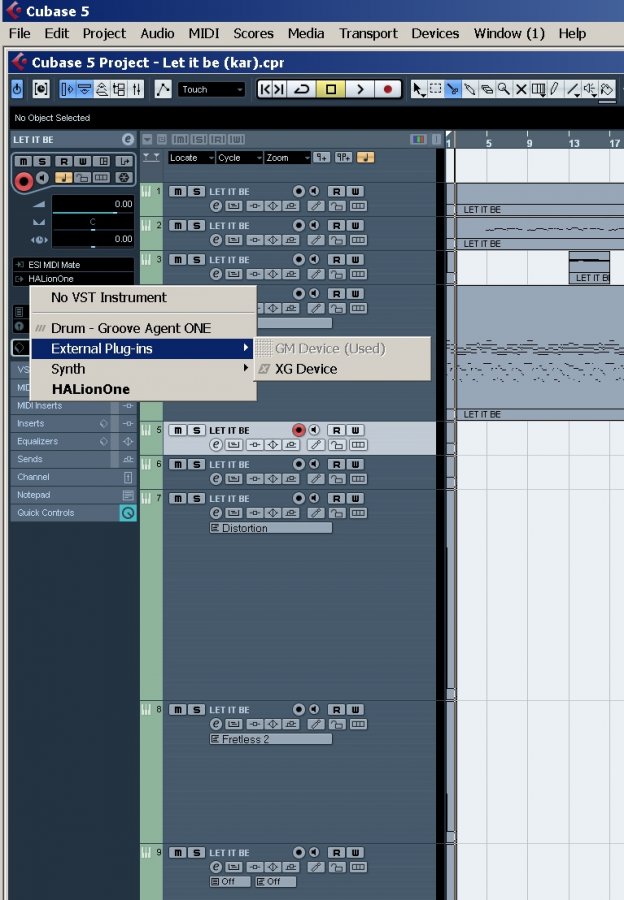Toggle the Inspector large red record enable
The width and height of the screenshot is (624, 900).
pos(24,181)
